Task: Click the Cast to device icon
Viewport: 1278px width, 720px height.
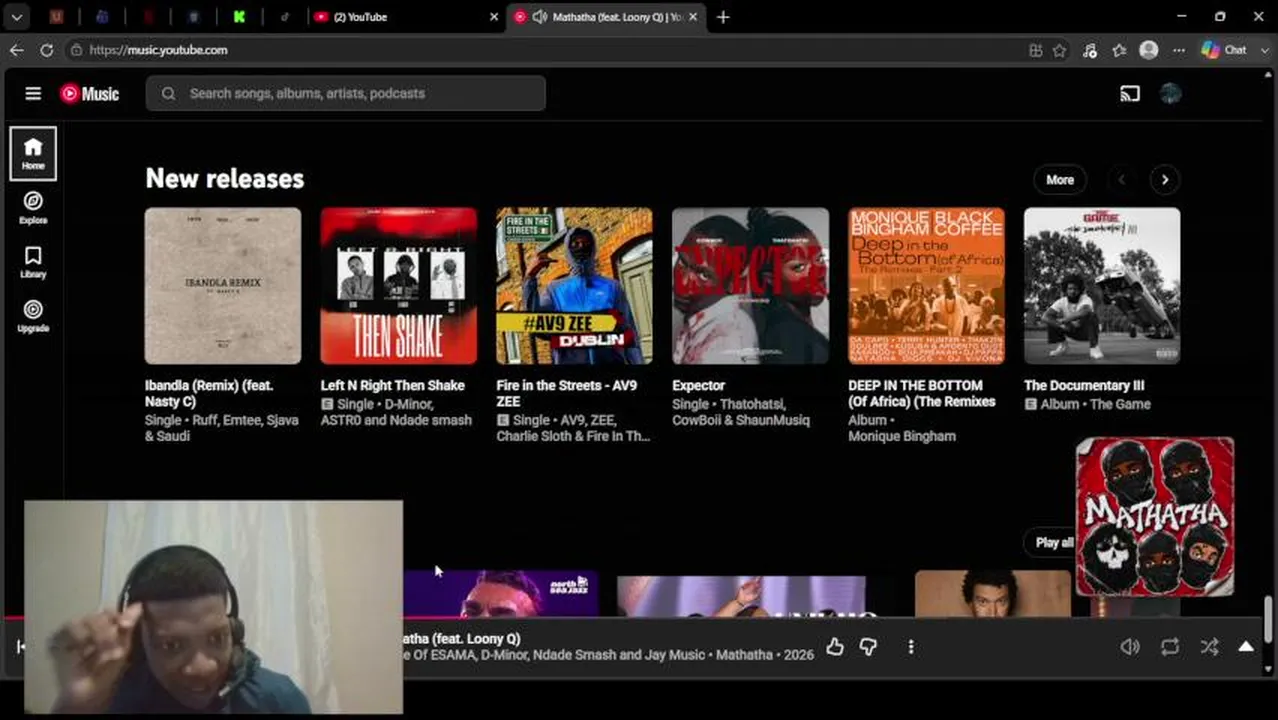Action: tap(1130, 94)
